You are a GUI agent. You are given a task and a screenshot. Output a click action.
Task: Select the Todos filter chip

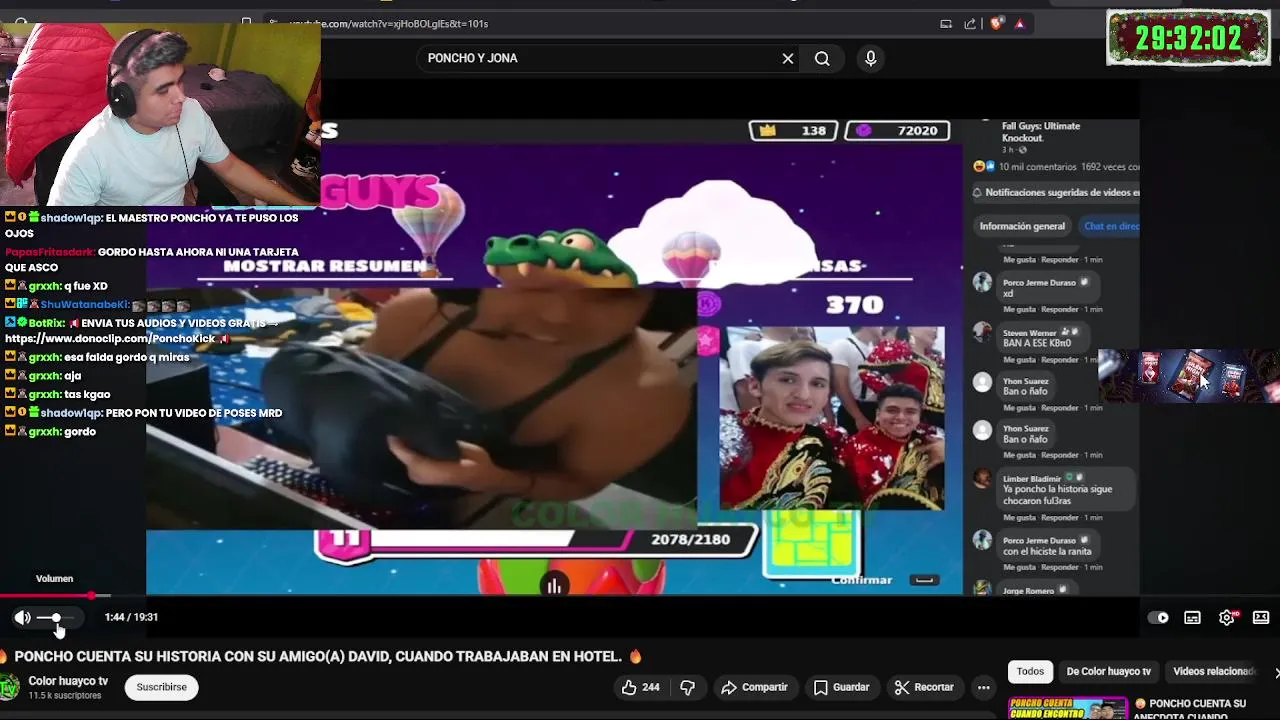pyautogui.click(x=1030, y=672)
